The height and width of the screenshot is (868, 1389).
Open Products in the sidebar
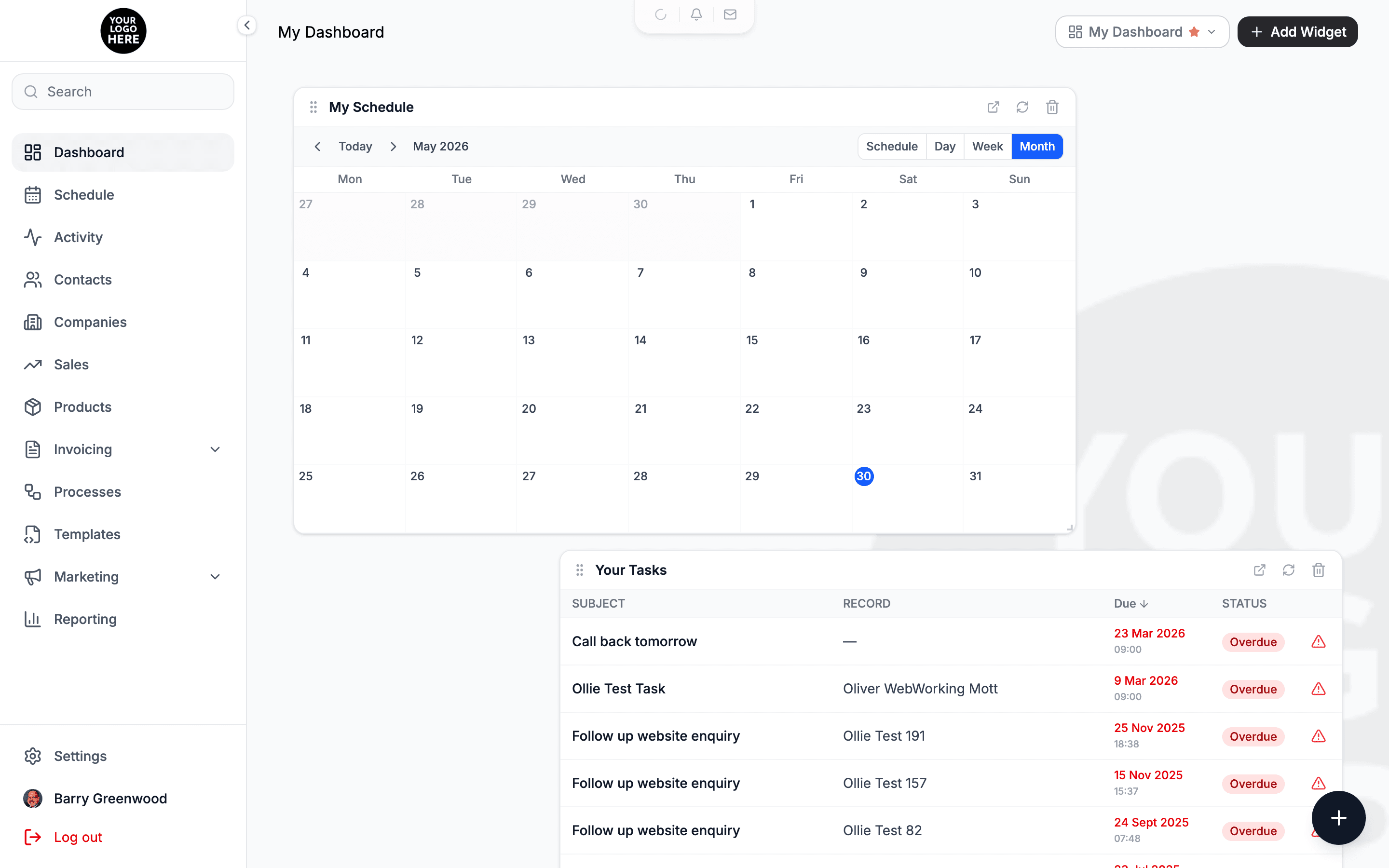(x=123, y=407)
